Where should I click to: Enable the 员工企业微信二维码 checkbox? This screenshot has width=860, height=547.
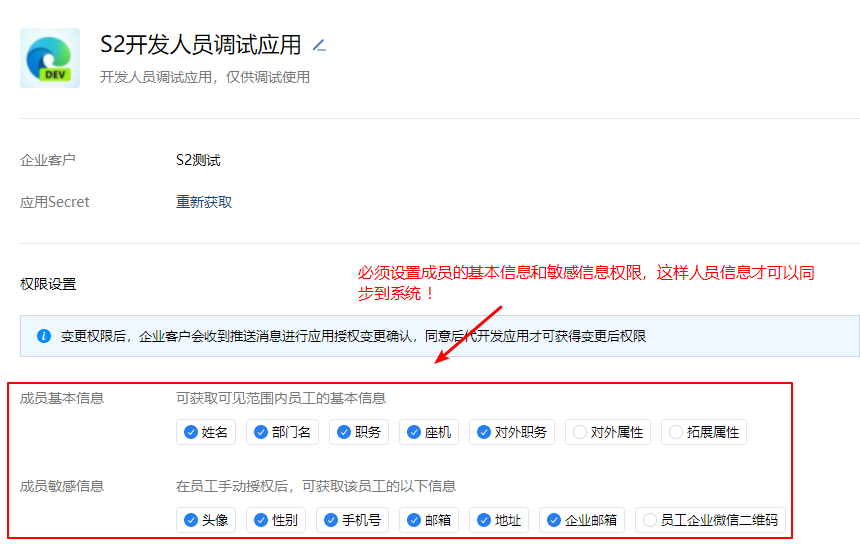(649, 520)
